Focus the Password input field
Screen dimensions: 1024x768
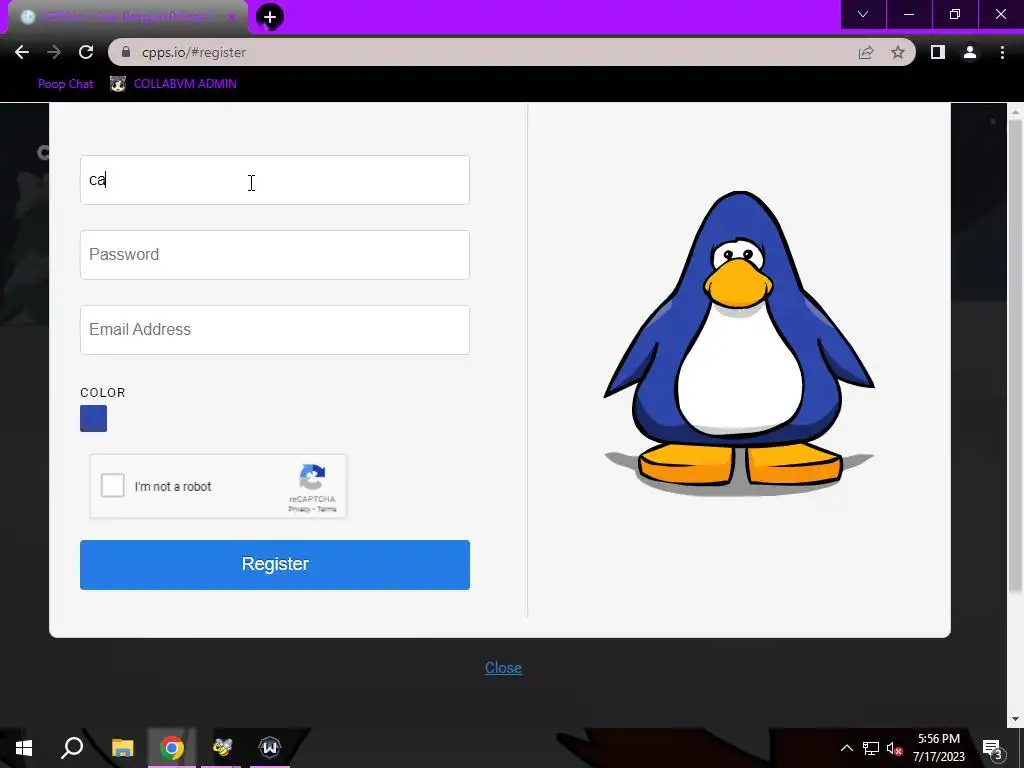(x=274, y=255)
